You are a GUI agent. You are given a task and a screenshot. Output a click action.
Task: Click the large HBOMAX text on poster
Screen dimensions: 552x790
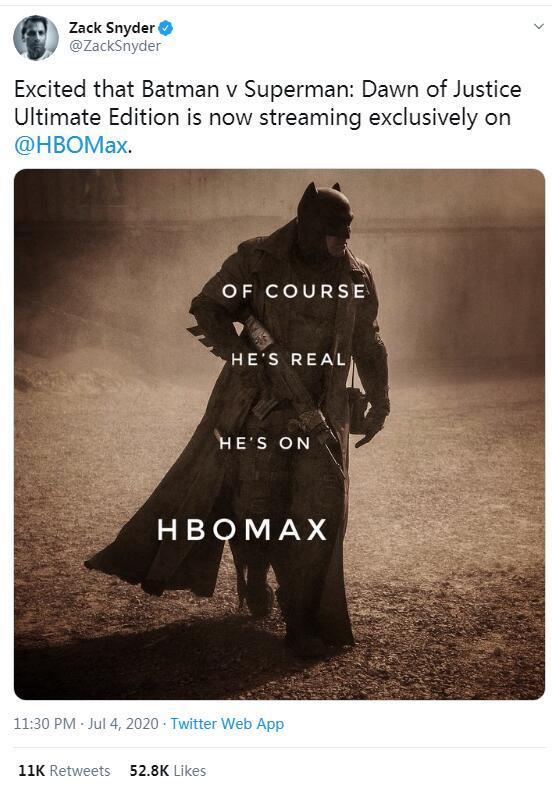pyautogui.click(x=242, y=530)
